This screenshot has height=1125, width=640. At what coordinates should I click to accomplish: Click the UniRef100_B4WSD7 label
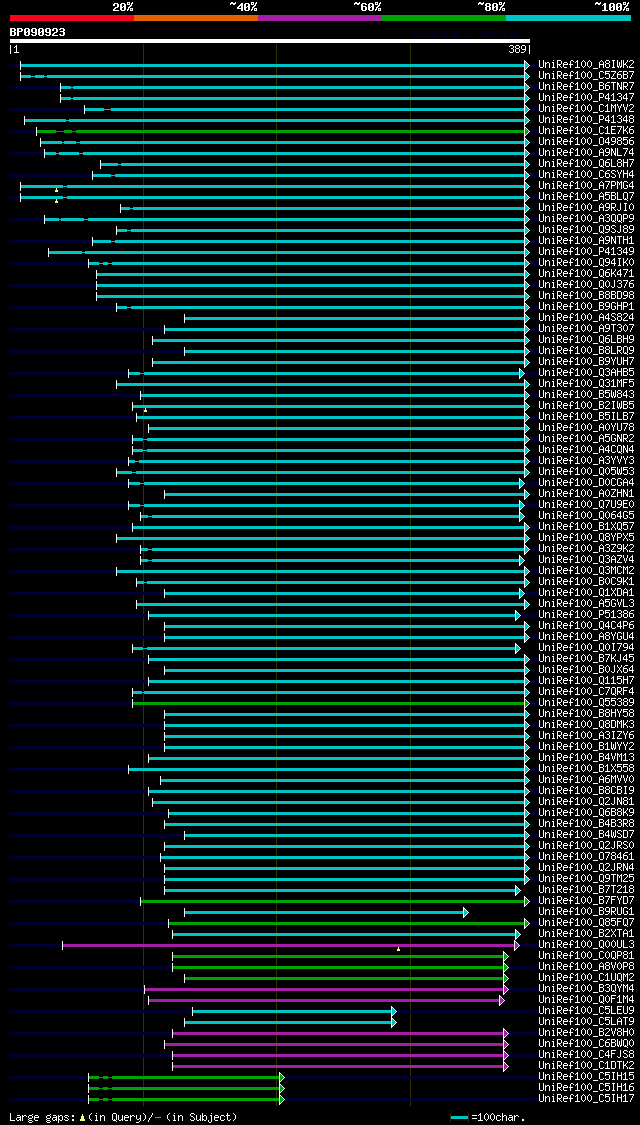coord(586,836)
